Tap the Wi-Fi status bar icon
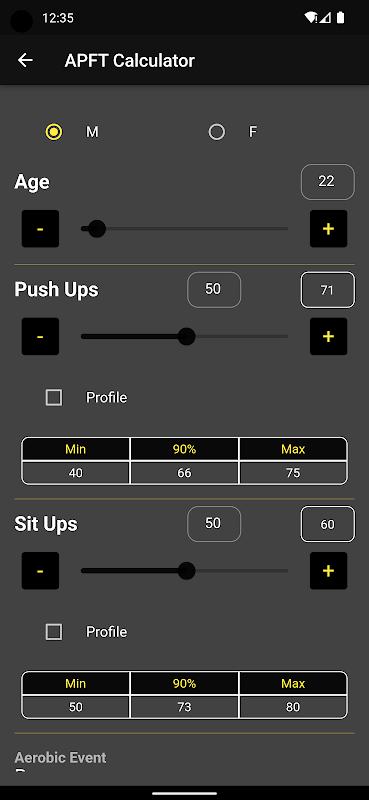369x800 pixels. pos(310,18)
